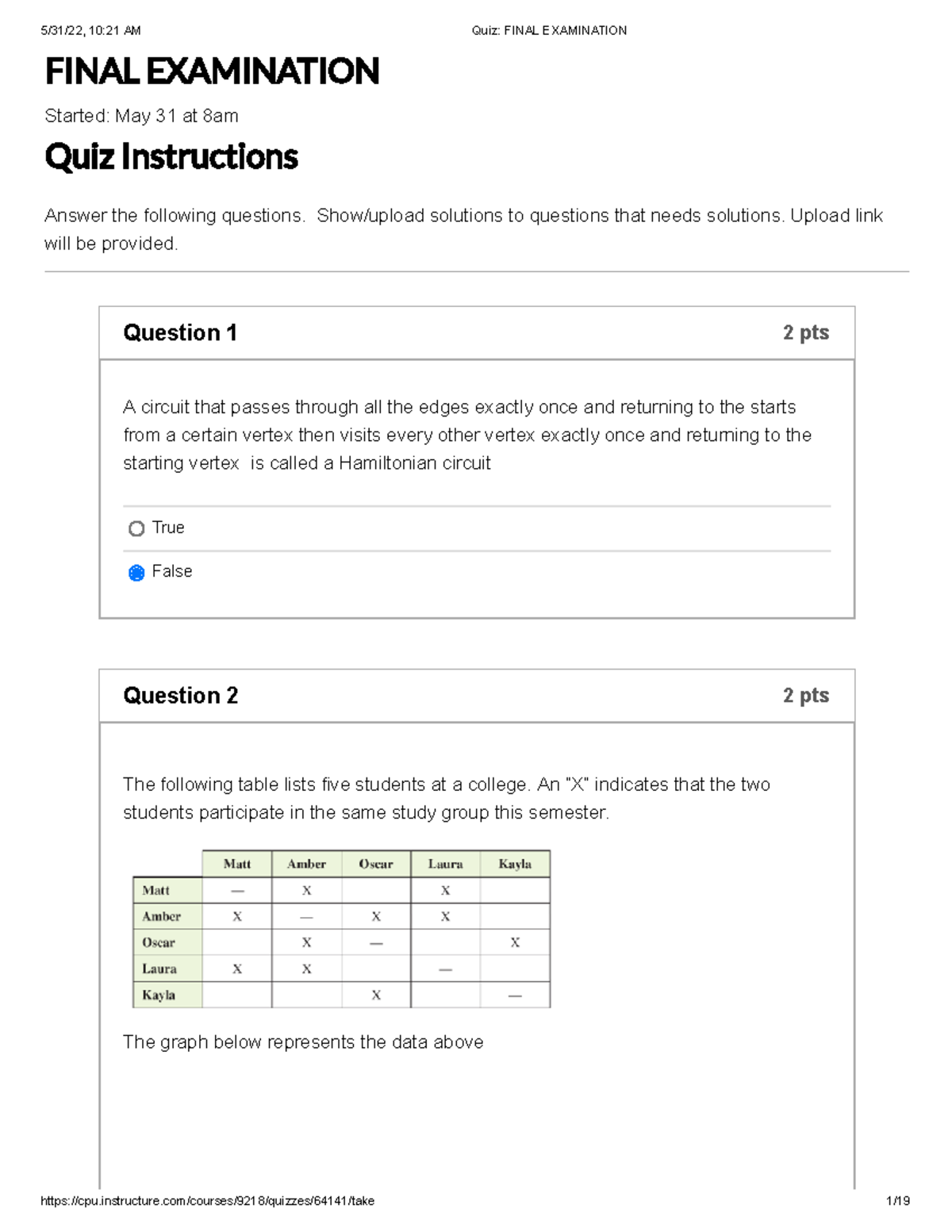Click the Oscar column header cell
Image resolution: width=952 pixels, height=1232 pixels.
pyautogui.click(x=376, y=864)
